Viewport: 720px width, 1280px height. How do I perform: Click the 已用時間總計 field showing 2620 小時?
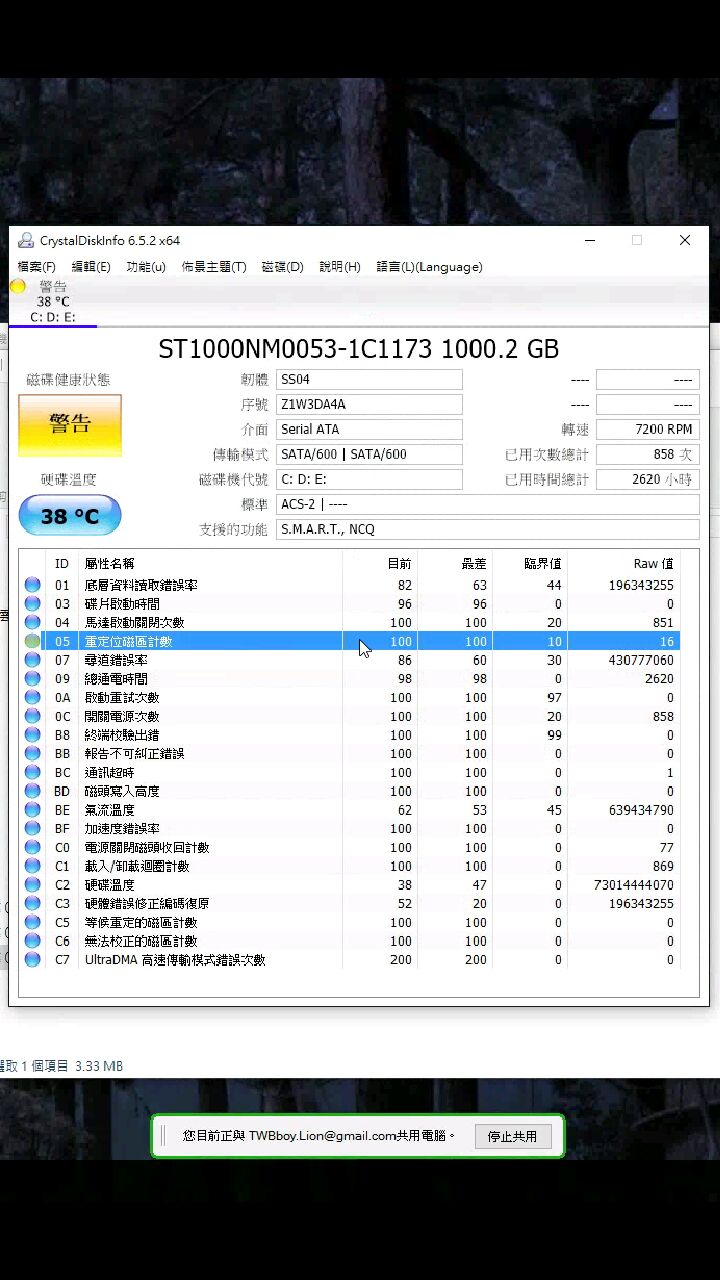pos(647,479)
